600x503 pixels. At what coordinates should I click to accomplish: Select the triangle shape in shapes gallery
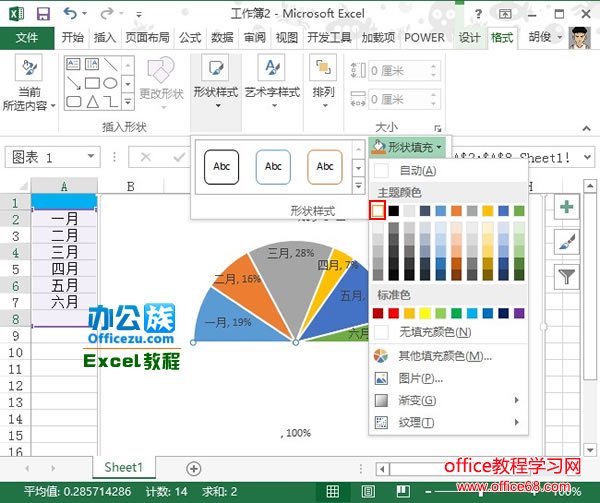coord(92,101)
